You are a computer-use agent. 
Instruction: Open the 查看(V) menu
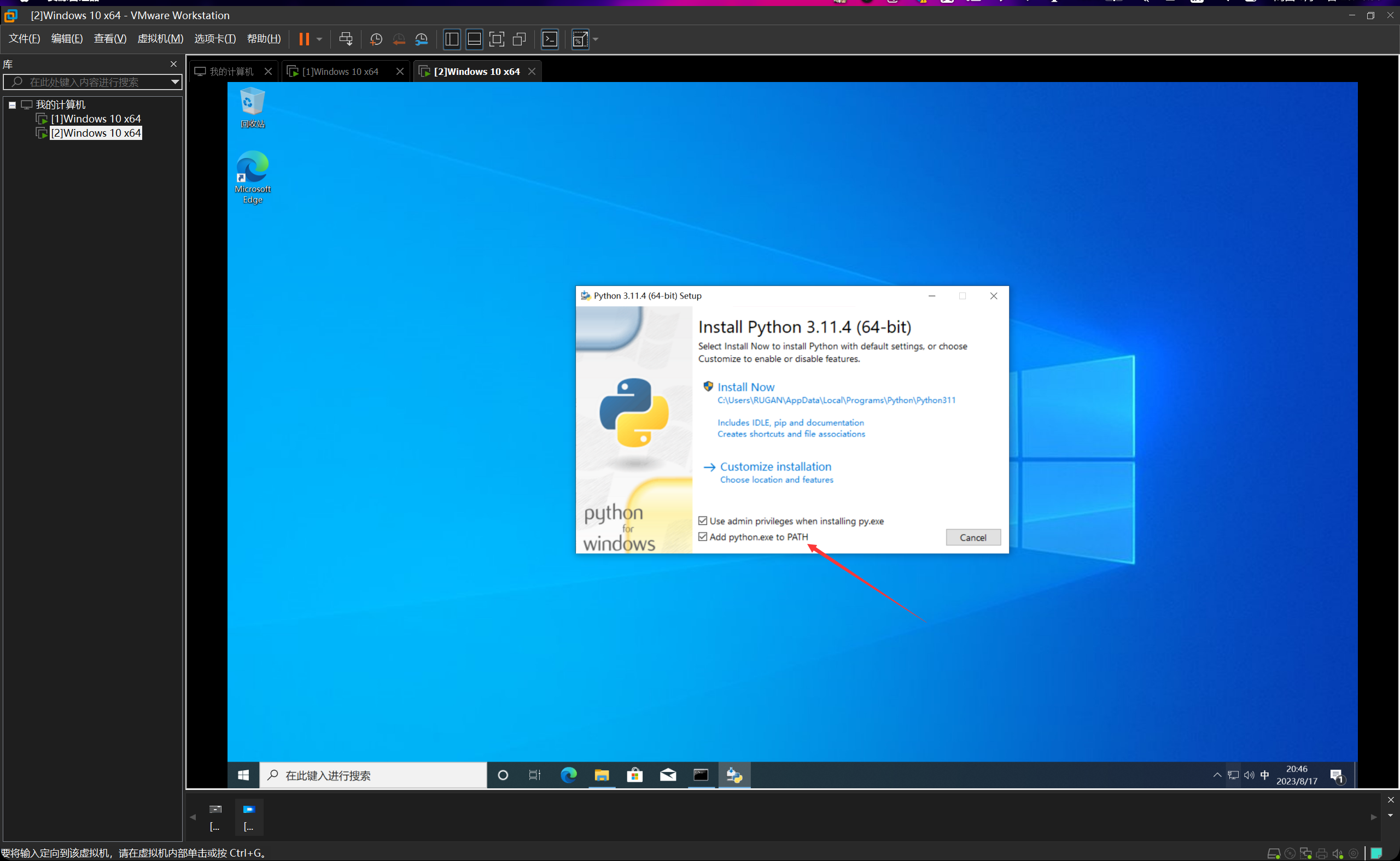pos(110,39)
